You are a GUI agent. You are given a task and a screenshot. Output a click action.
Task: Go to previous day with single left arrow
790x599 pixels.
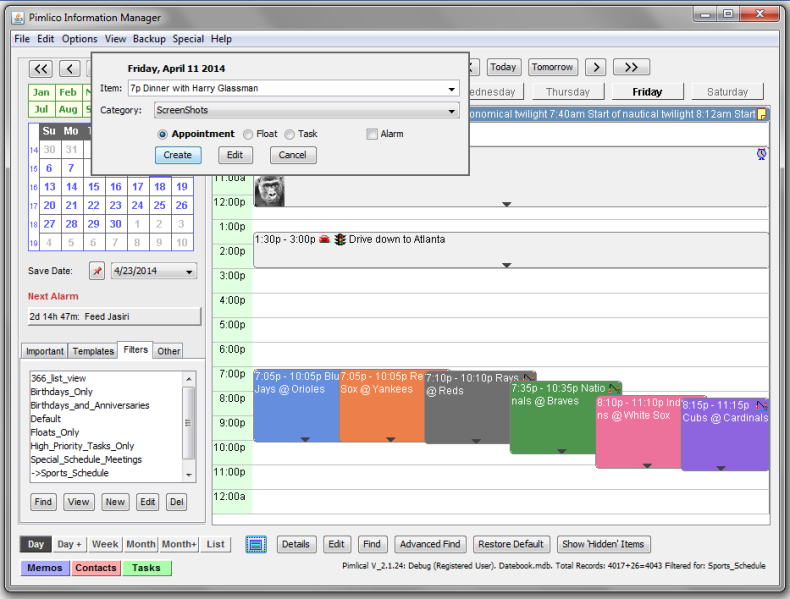(70, 68)
